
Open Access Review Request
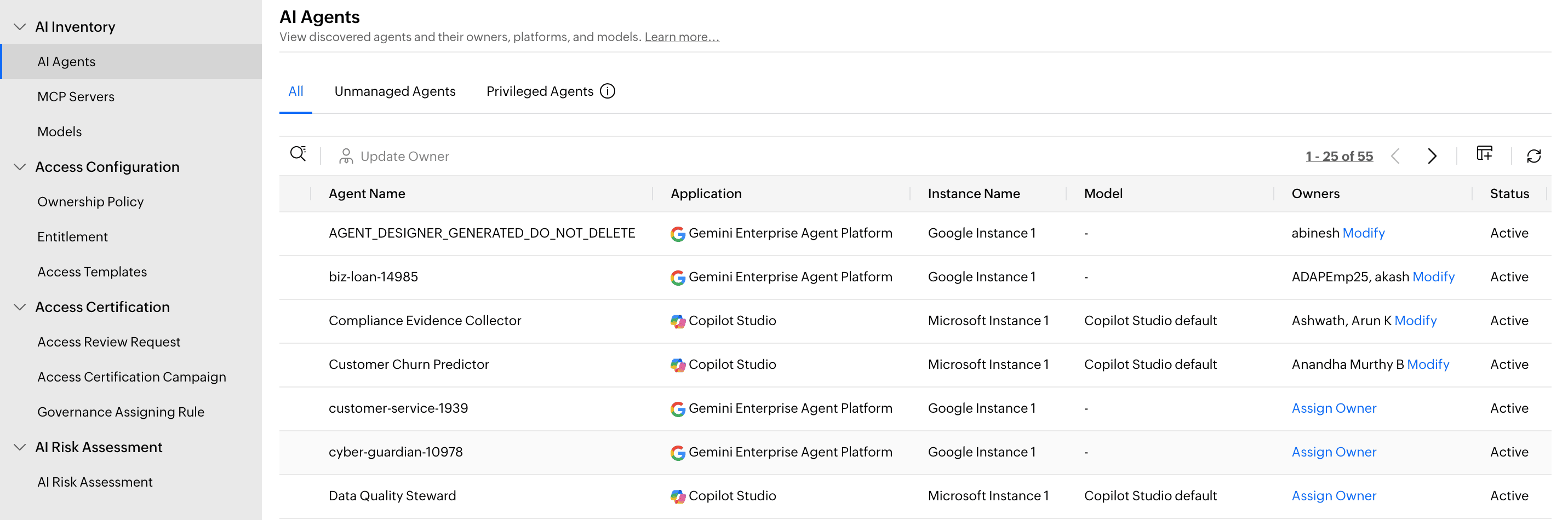click(109, 342)
